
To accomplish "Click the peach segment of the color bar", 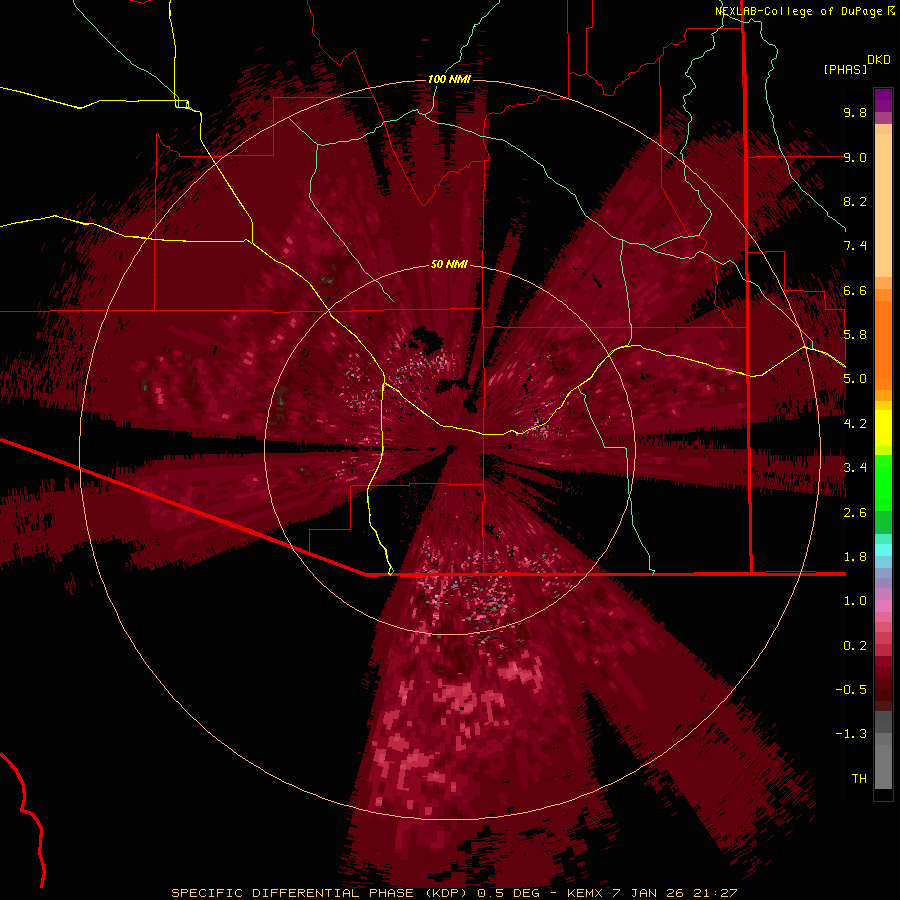I will point(883,207).
